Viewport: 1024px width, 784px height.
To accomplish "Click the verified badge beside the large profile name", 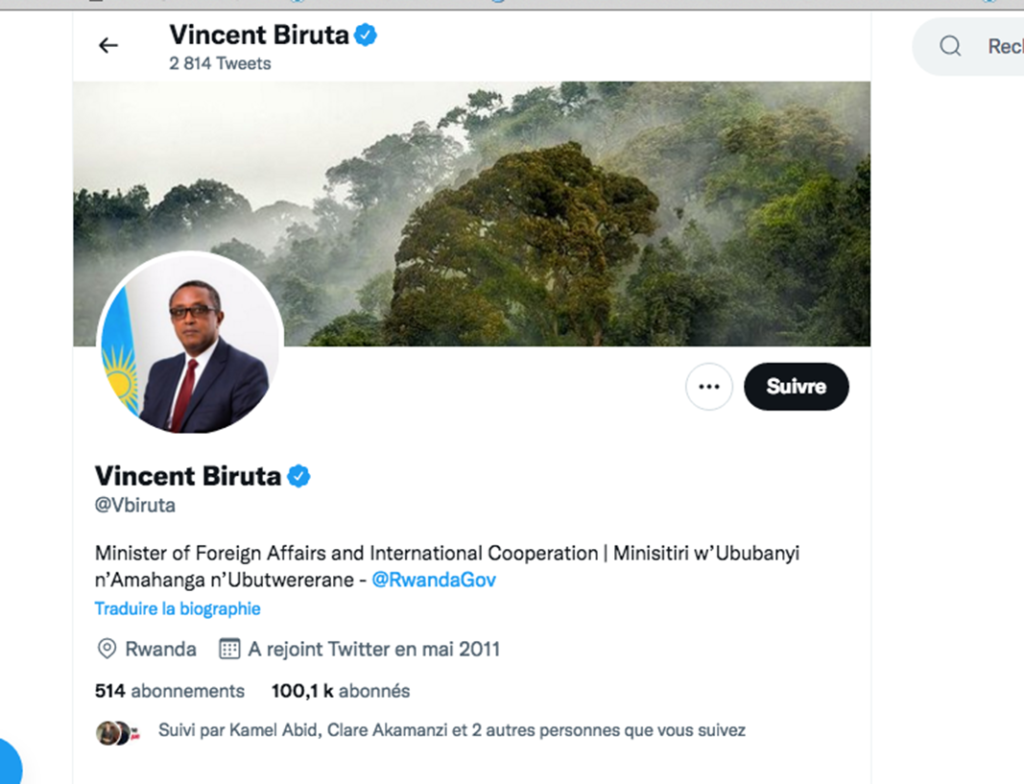I will (299, 476).
